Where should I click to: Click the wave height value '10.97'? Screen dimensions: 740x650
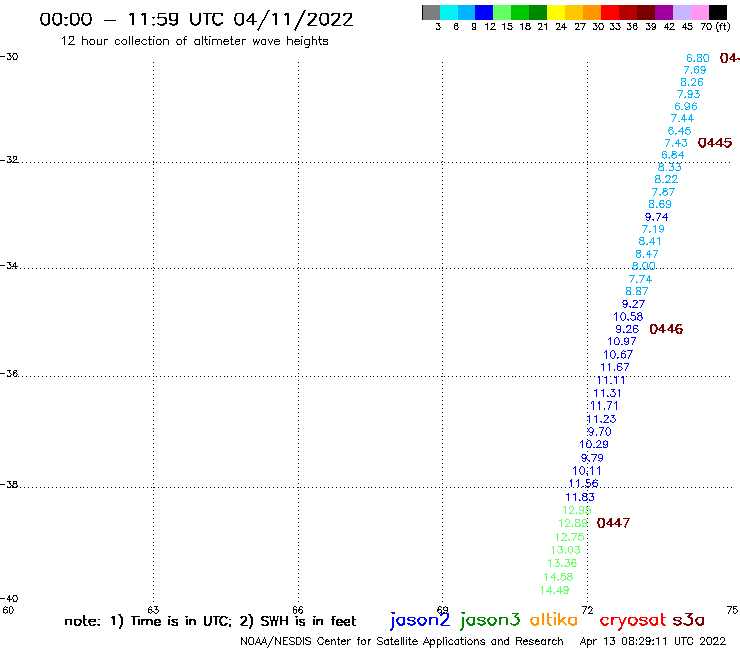[622, 341]
